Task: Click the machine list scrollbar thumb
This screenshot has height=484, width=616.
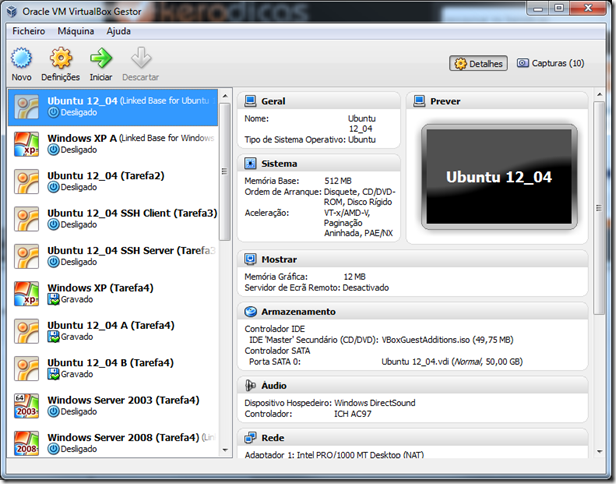Action: [x=225, y=172]
